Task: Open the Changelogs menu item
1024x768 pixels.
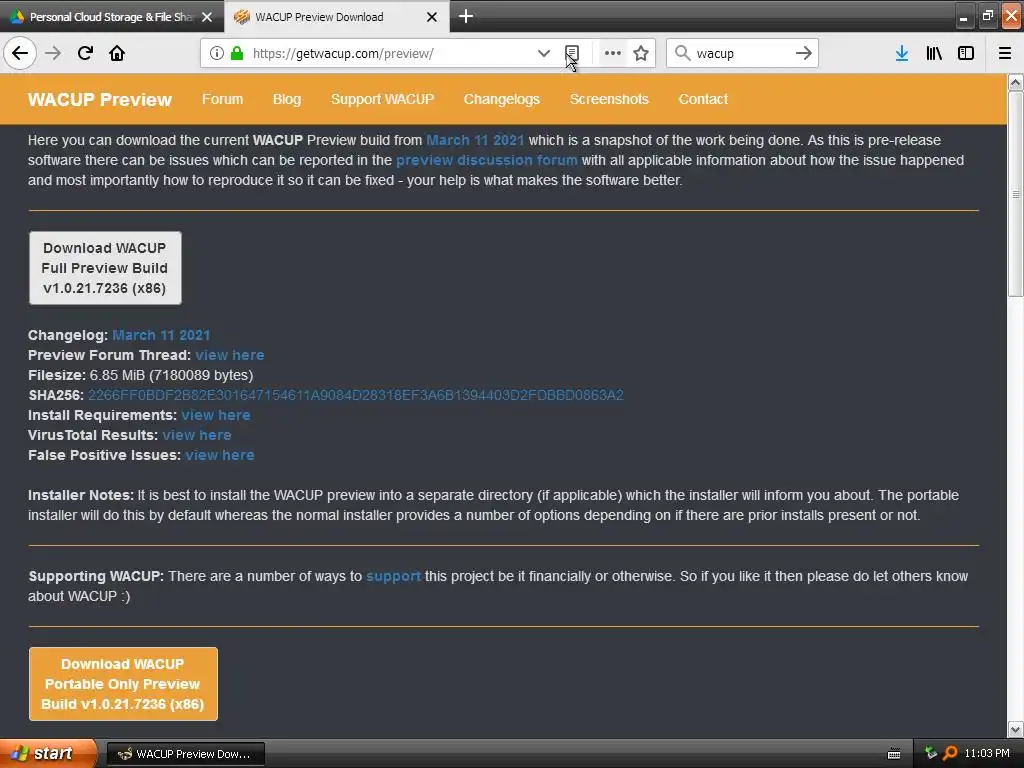Action: [x=502, y=99]
